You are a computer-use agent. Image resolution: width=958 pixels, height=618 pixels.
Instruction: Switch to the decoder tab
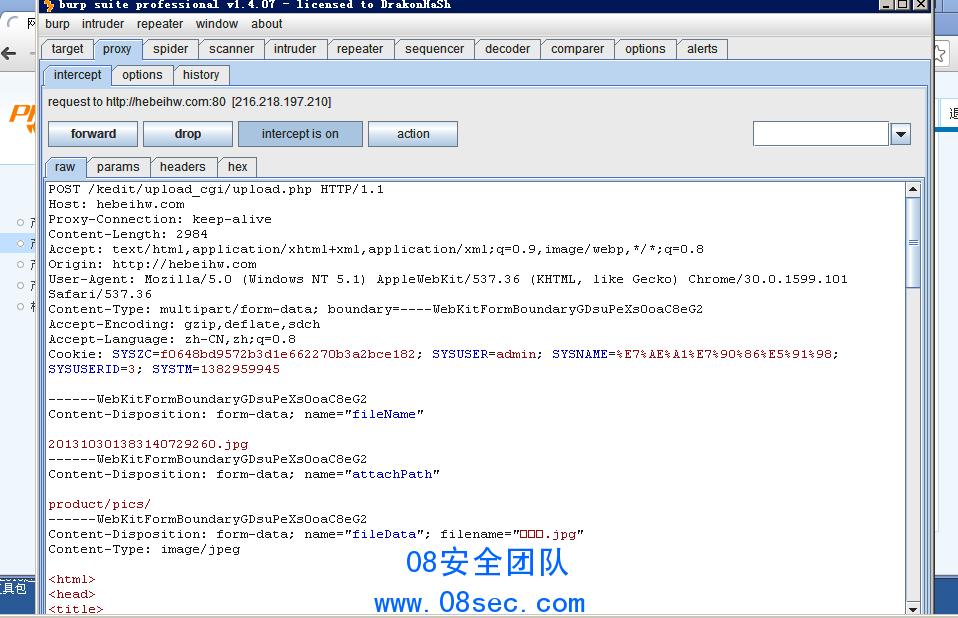[507, 49]
